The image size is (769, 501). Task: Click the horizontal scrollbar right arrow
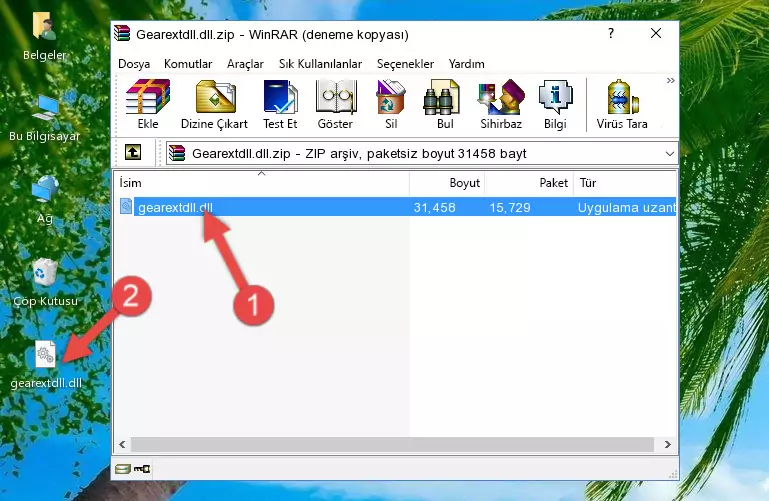[667, 445]
